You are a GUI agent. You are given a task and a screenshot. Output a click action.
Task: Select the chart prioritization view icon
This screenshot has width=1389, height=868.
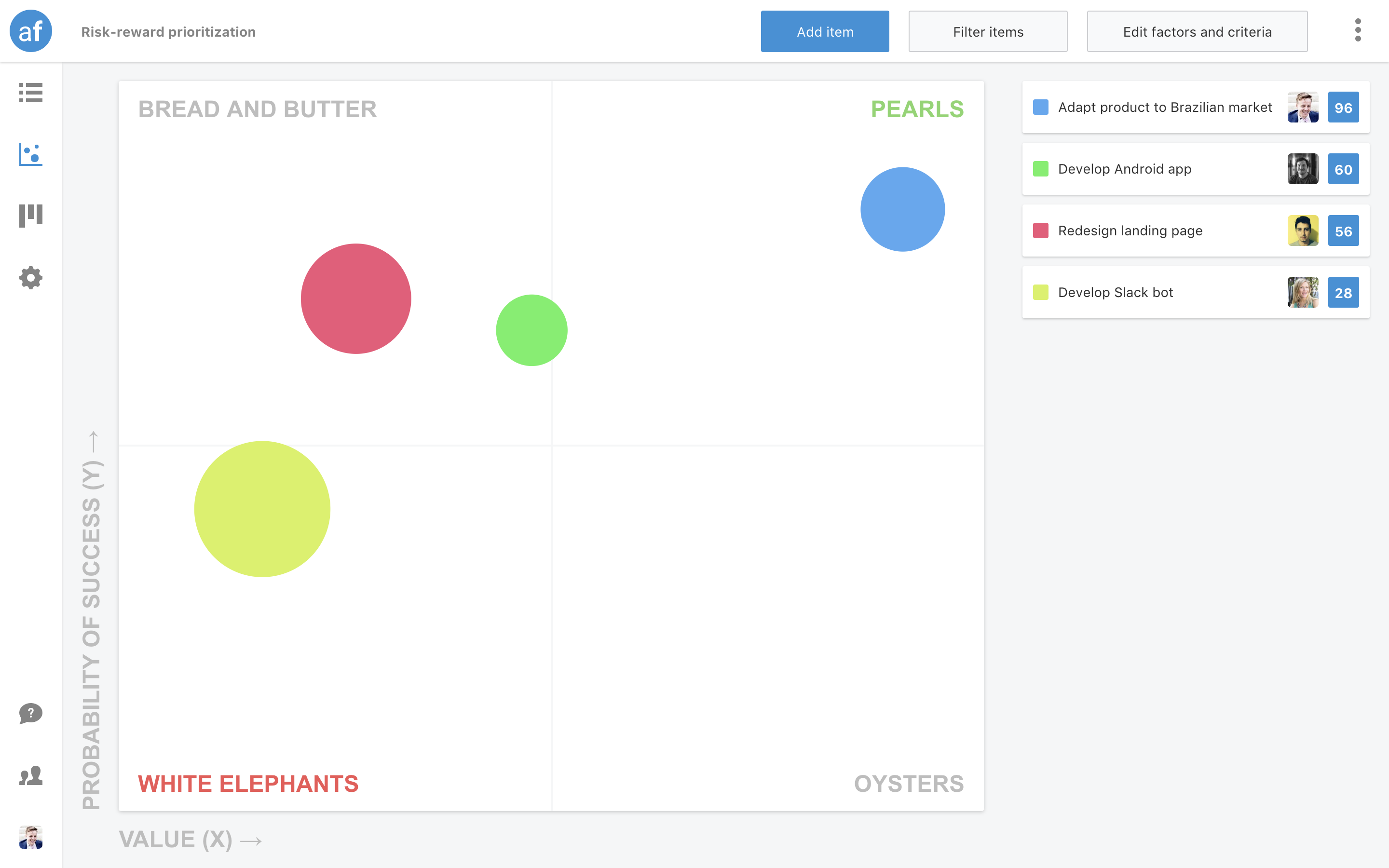click(30, 154)
